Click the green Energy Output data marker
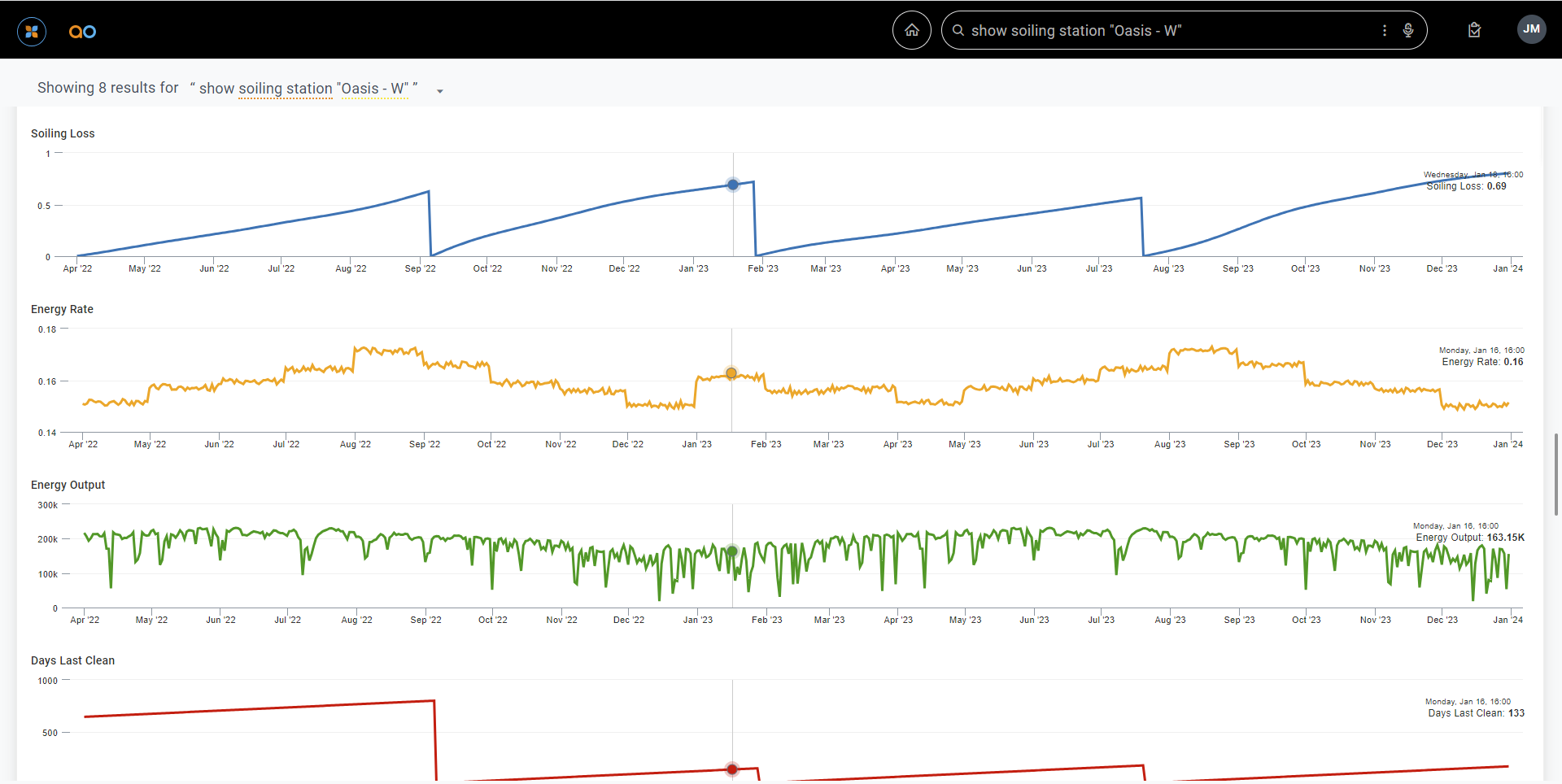 (732, 551)
